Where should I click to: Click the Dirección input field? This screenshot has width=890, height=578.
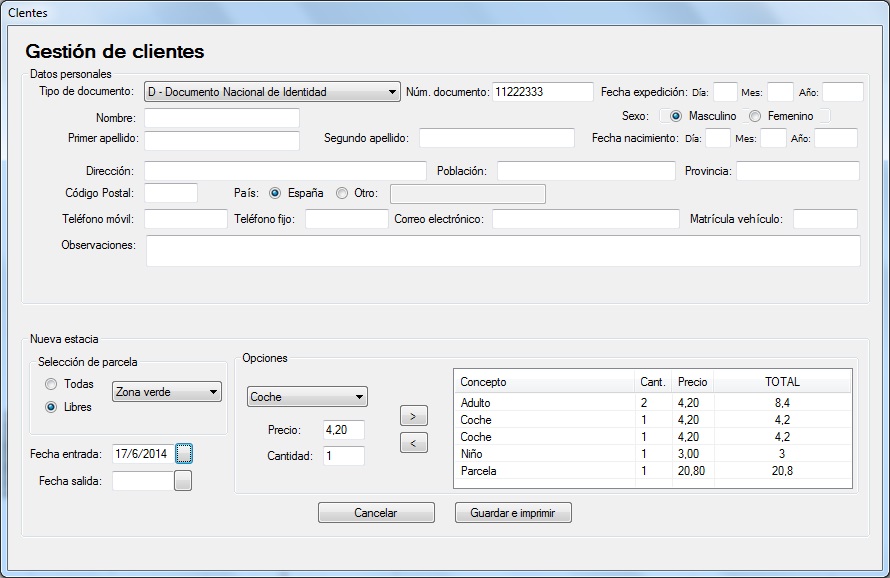point(285,171)
